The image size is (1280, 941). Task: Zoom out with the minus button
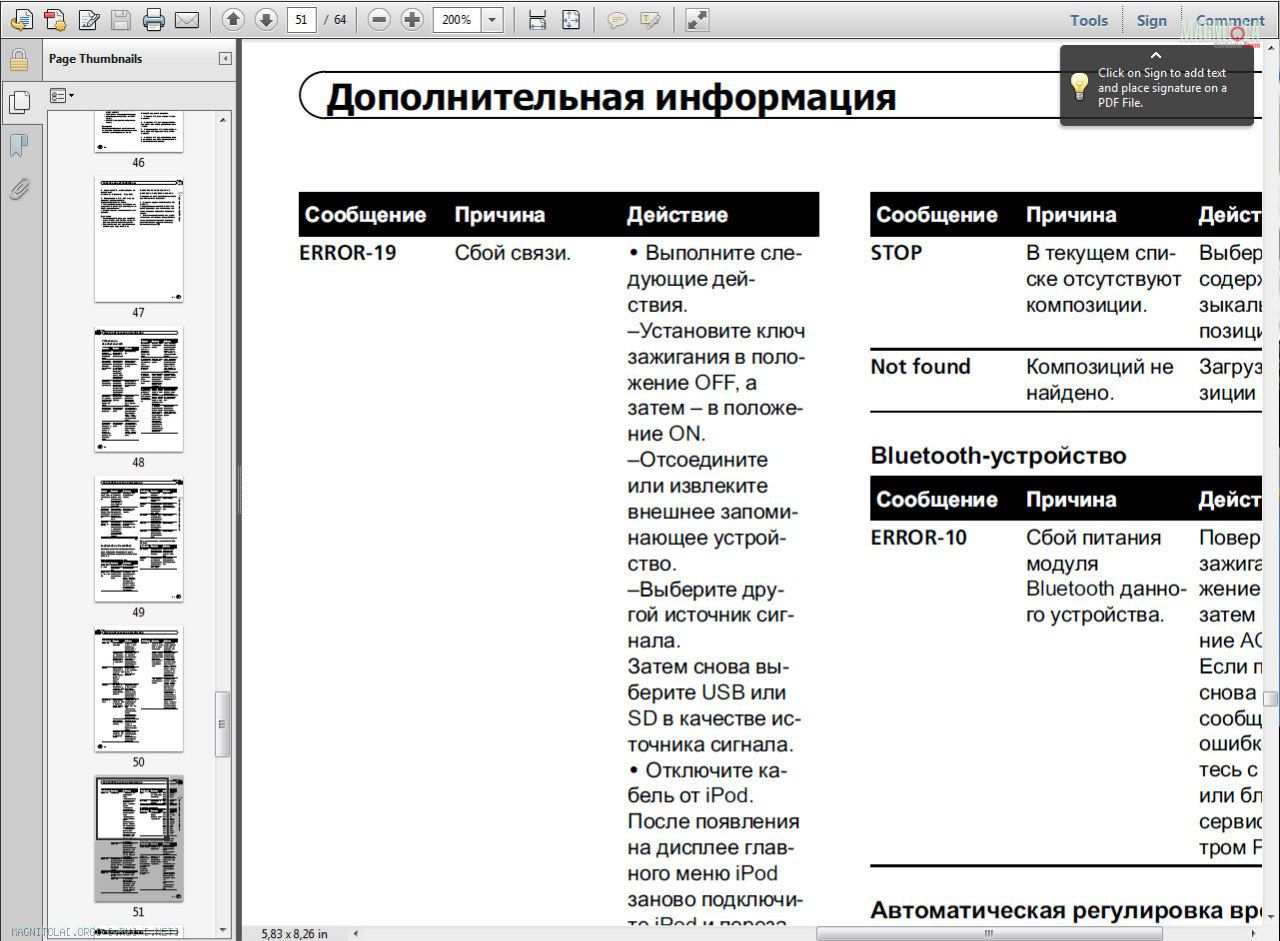(379, 19)
